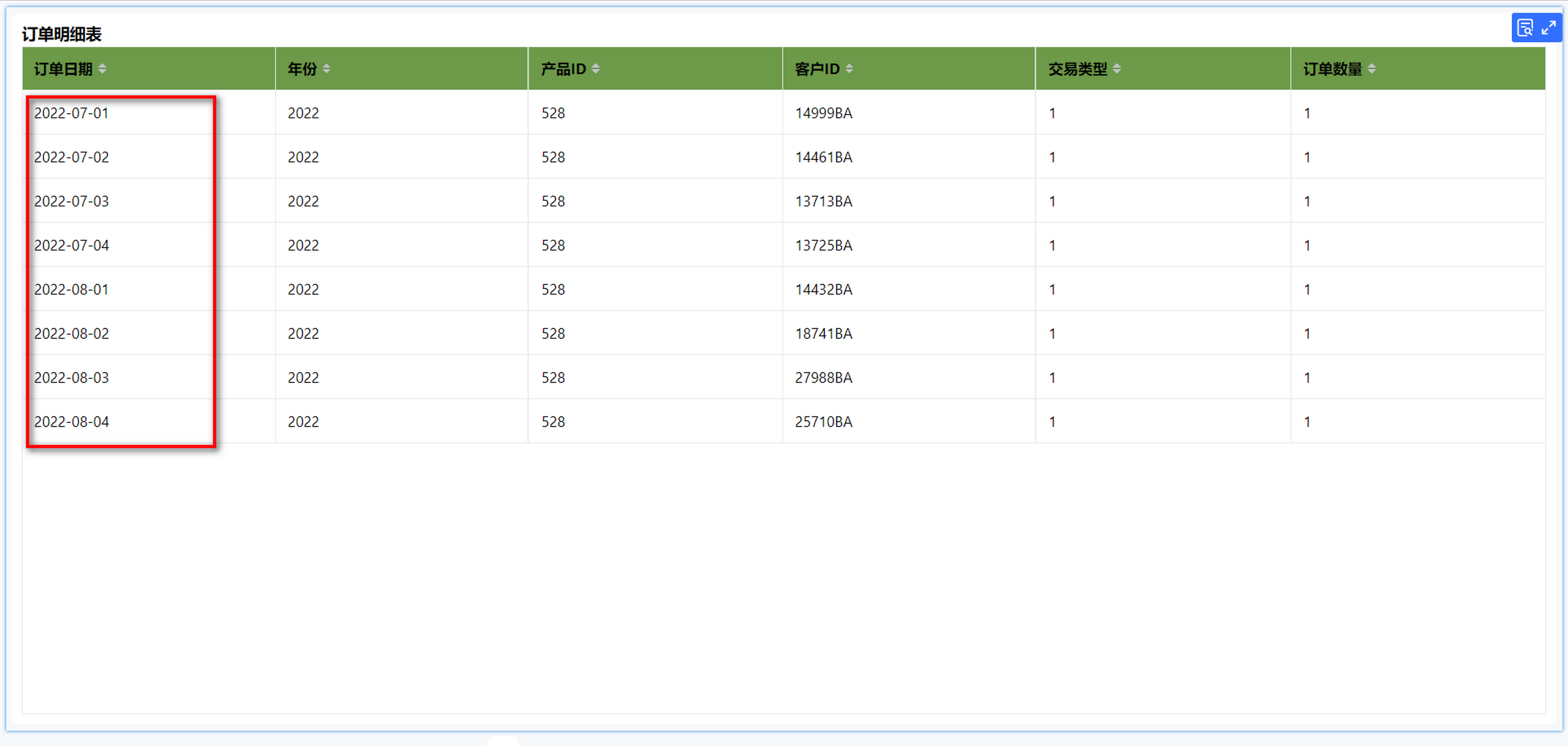Click customer ID 18741BA
The height and width of the screenshot is (746, 1568).
click(824, 333)
